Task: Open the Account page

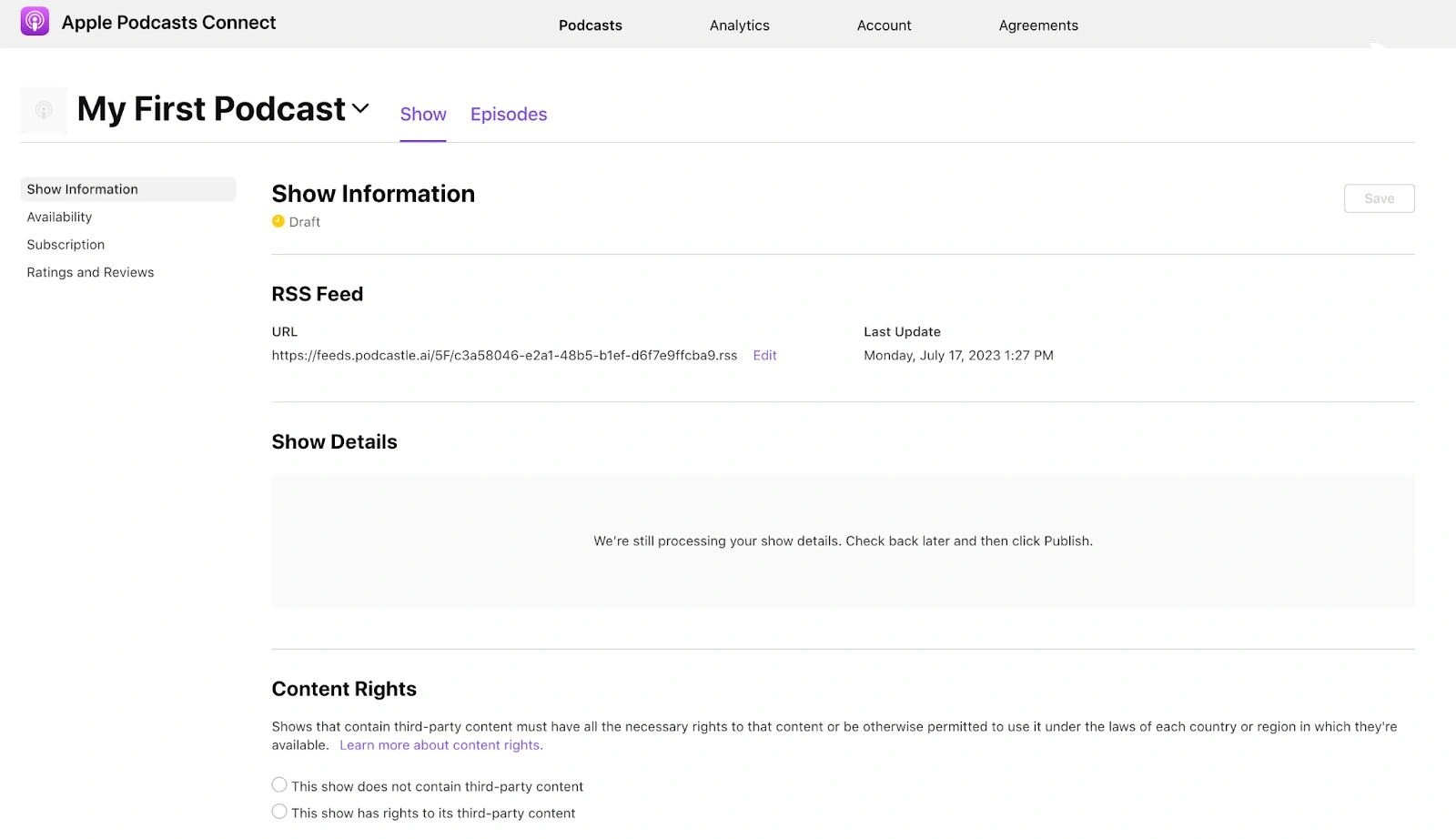Action: click(x=884, y=25)
